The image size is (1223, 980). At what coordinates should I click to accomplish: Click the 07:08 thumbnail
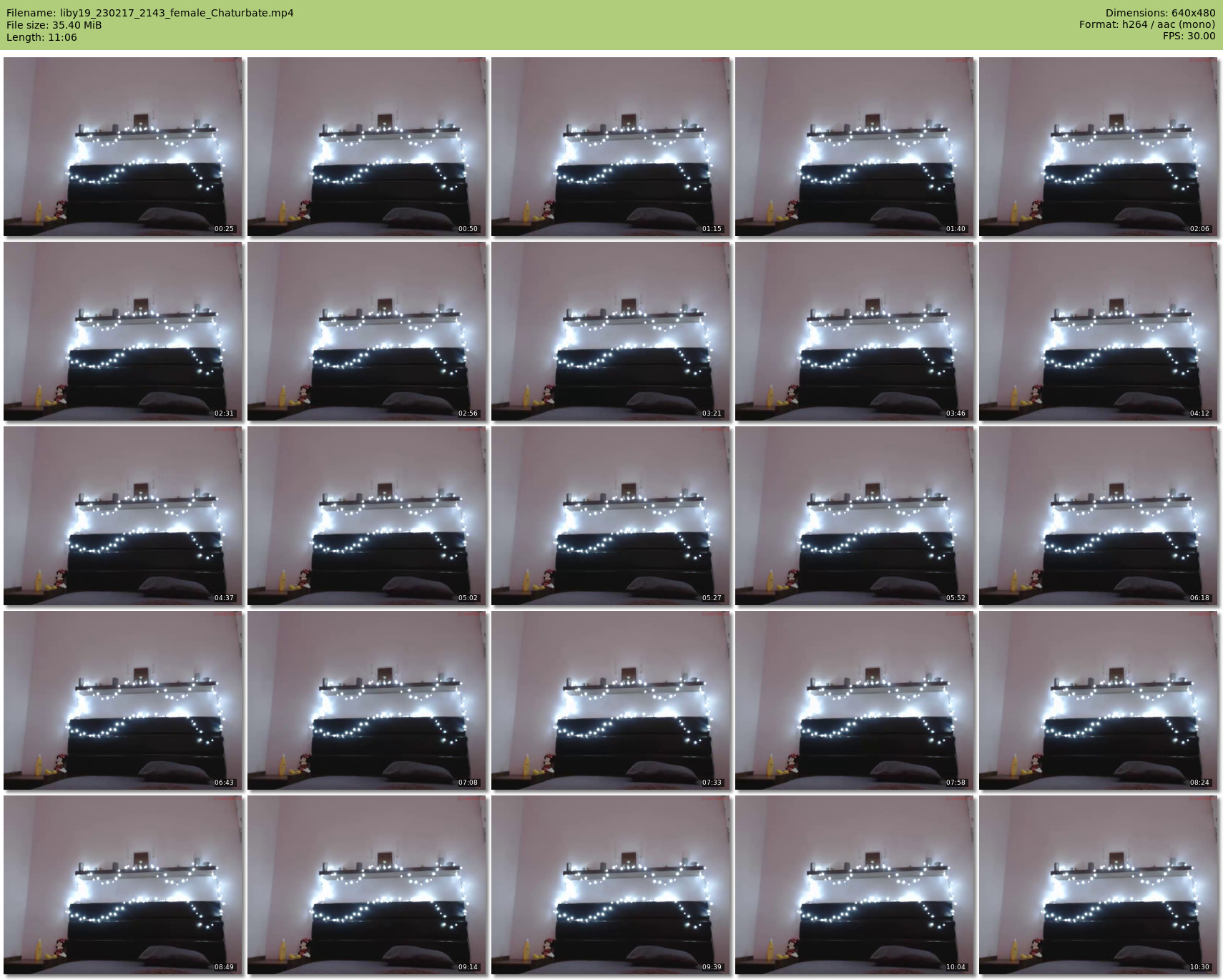366,700
